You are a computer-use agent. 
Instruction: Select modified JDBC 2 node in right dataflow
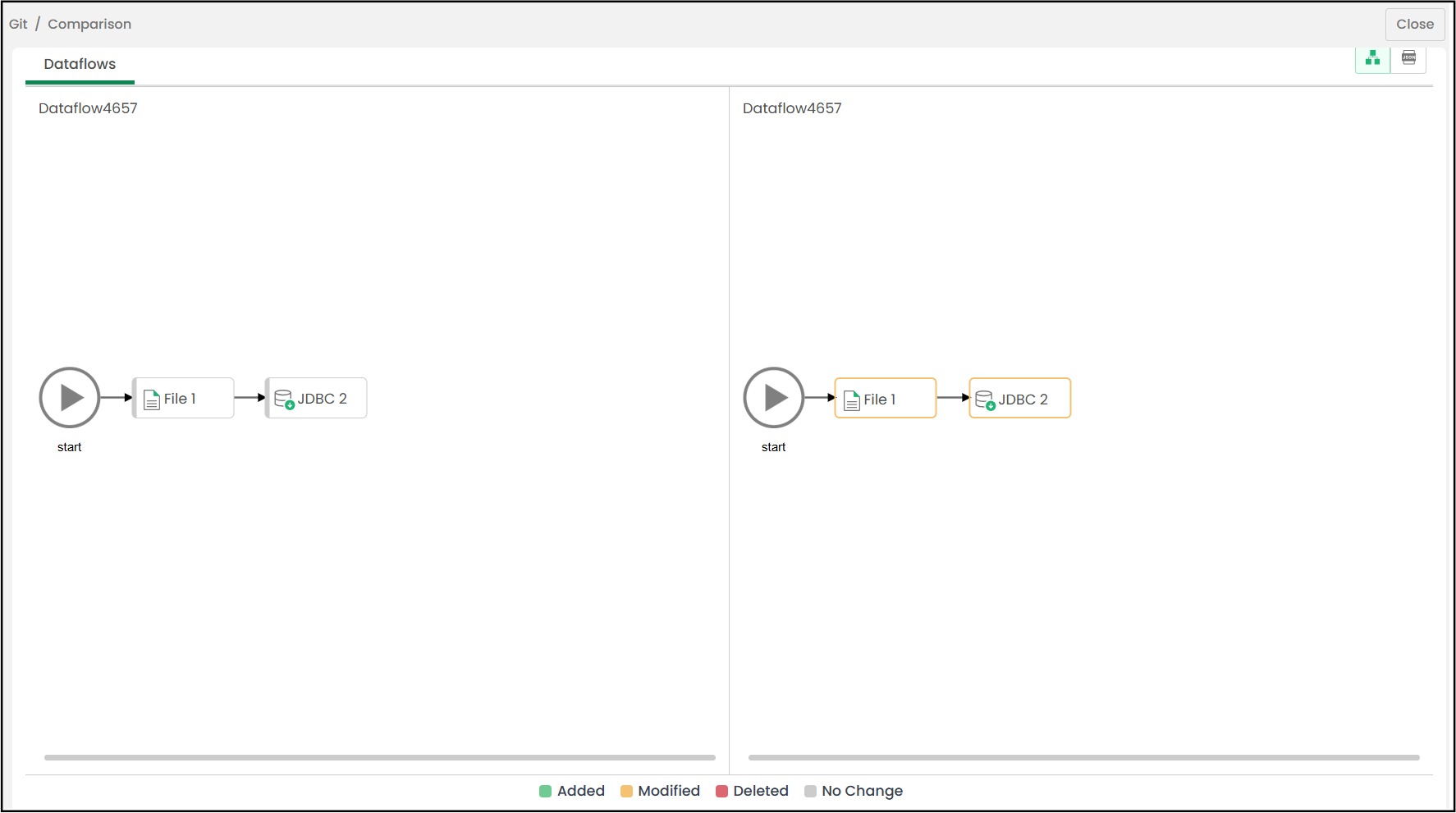[x=1020, y=399]
